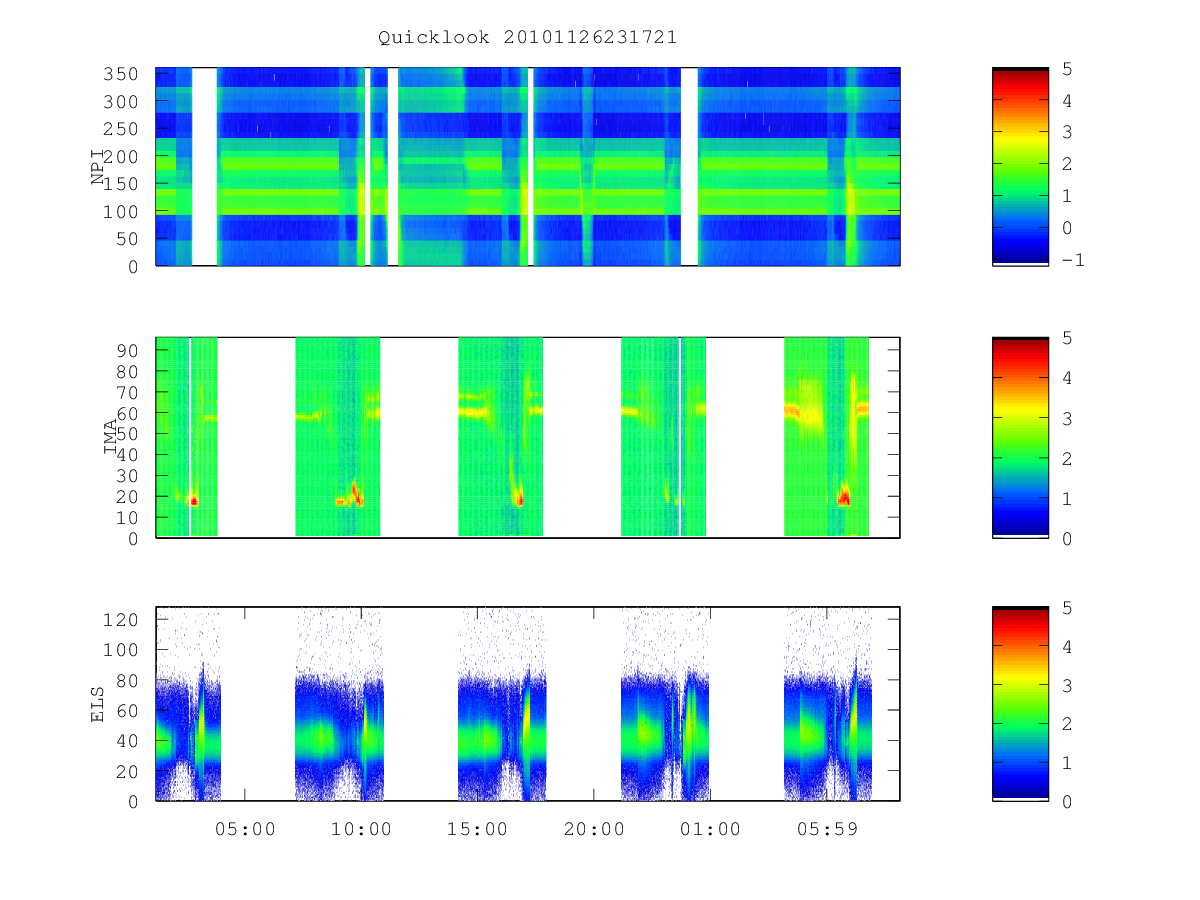
Task: Select the IMA spectrogram panel
Action: [528, 438]
